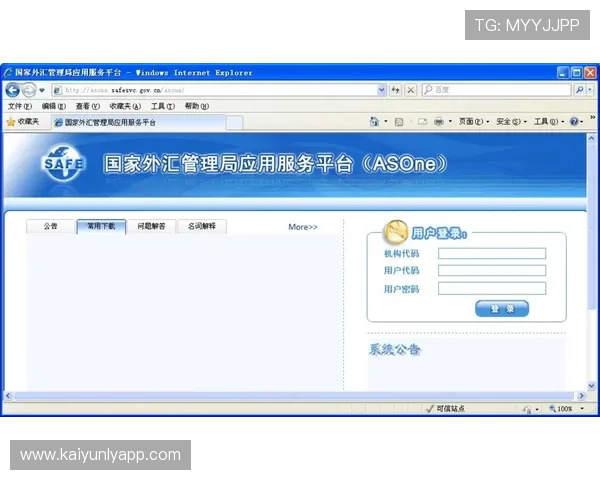Open the 编辑(E) menu
Viewport: 600px width, 480px height.
pyautogui.click(x=54, y=106)
